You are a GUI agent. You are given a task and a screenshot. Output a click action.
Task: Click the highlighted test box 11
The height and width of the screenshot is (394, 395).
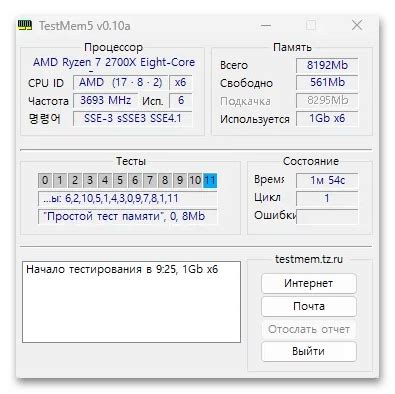tap(210, 180)
